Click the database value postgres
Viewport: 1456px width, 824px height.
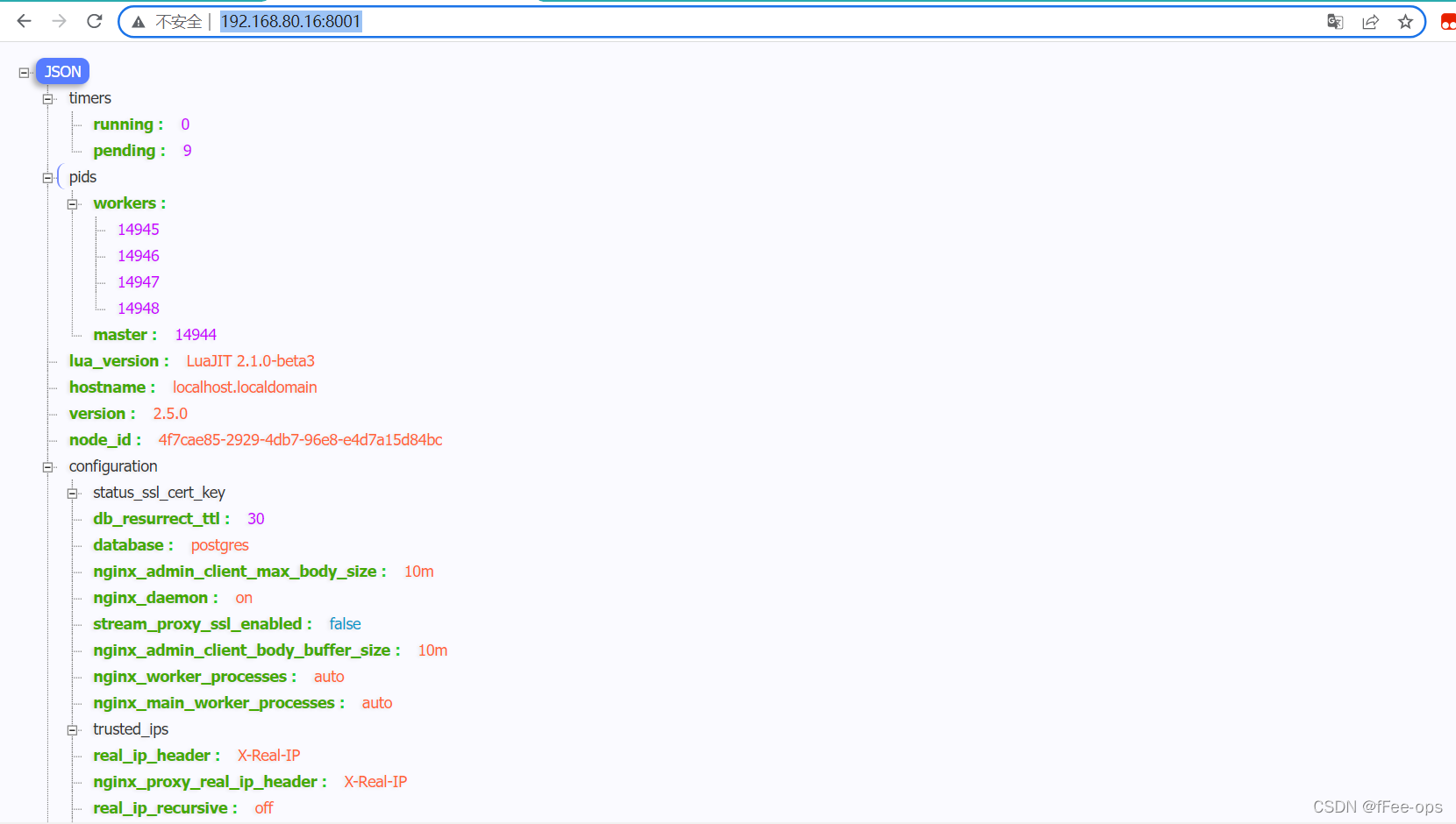point(220,545)
